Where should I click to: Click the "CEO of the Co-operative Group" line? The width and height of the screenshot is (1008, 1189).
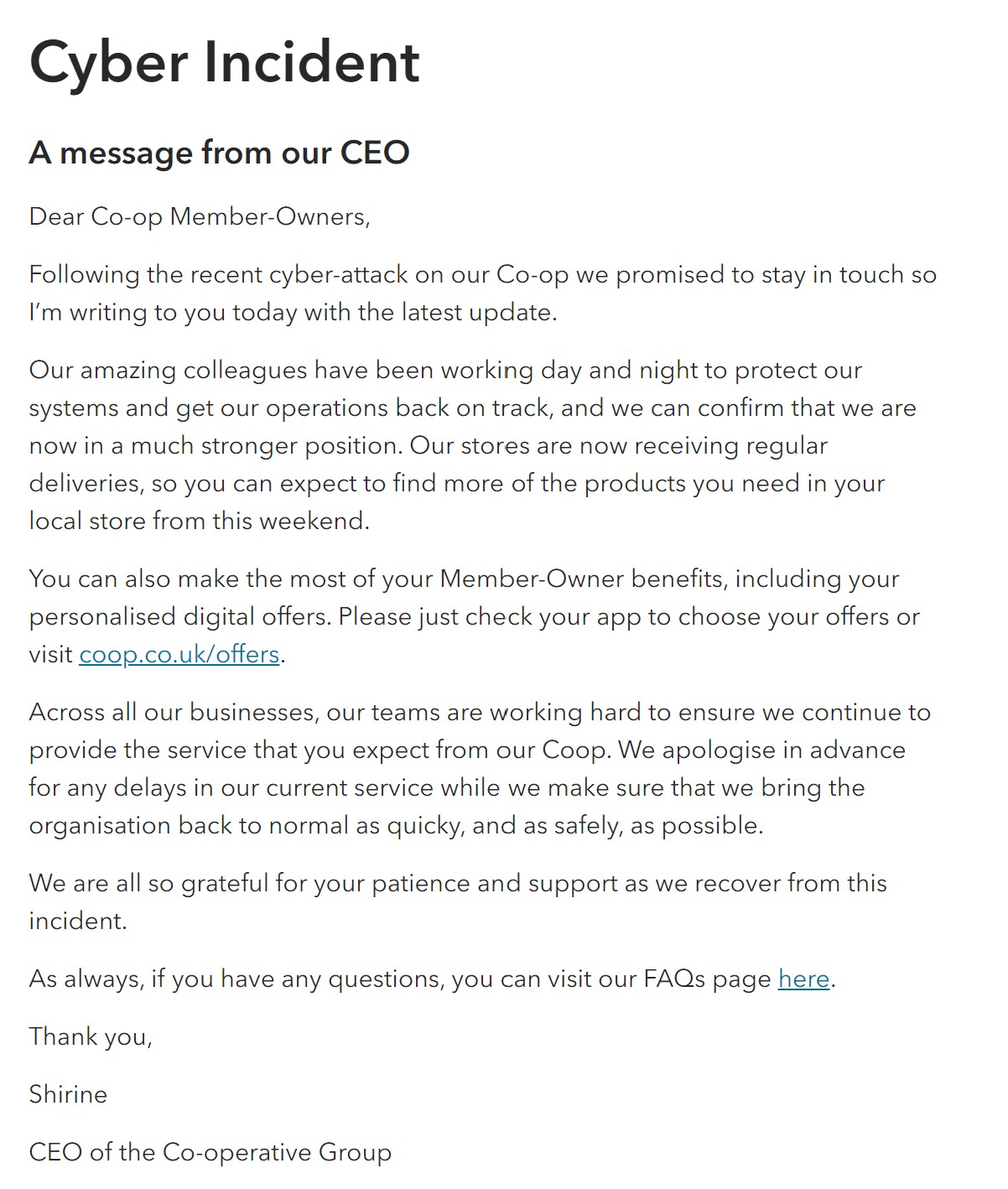point(210,1152)
